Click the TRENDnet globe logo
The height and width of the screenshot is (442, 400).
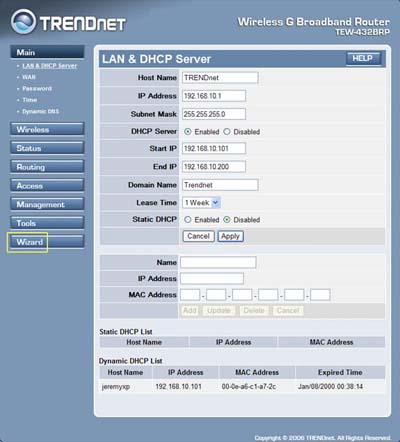pos(23,22)
